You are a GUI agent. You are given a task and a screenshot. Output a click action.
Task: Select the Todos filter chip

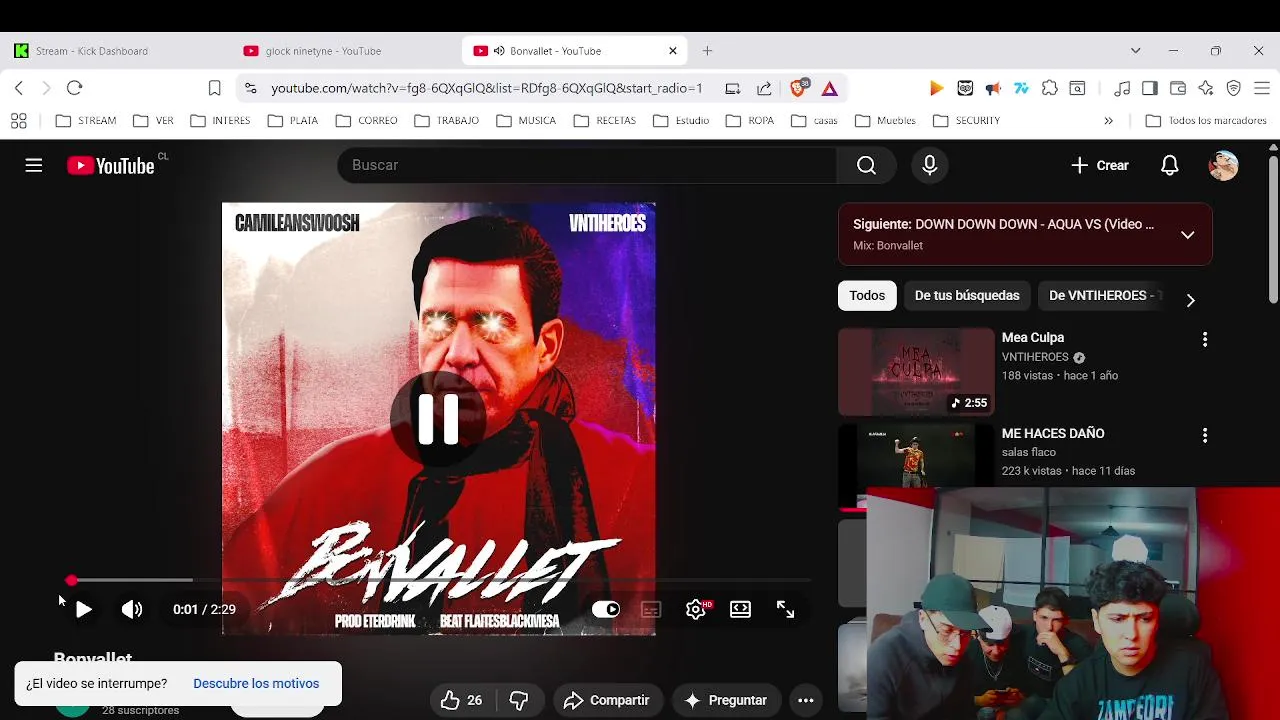(867, 296)
